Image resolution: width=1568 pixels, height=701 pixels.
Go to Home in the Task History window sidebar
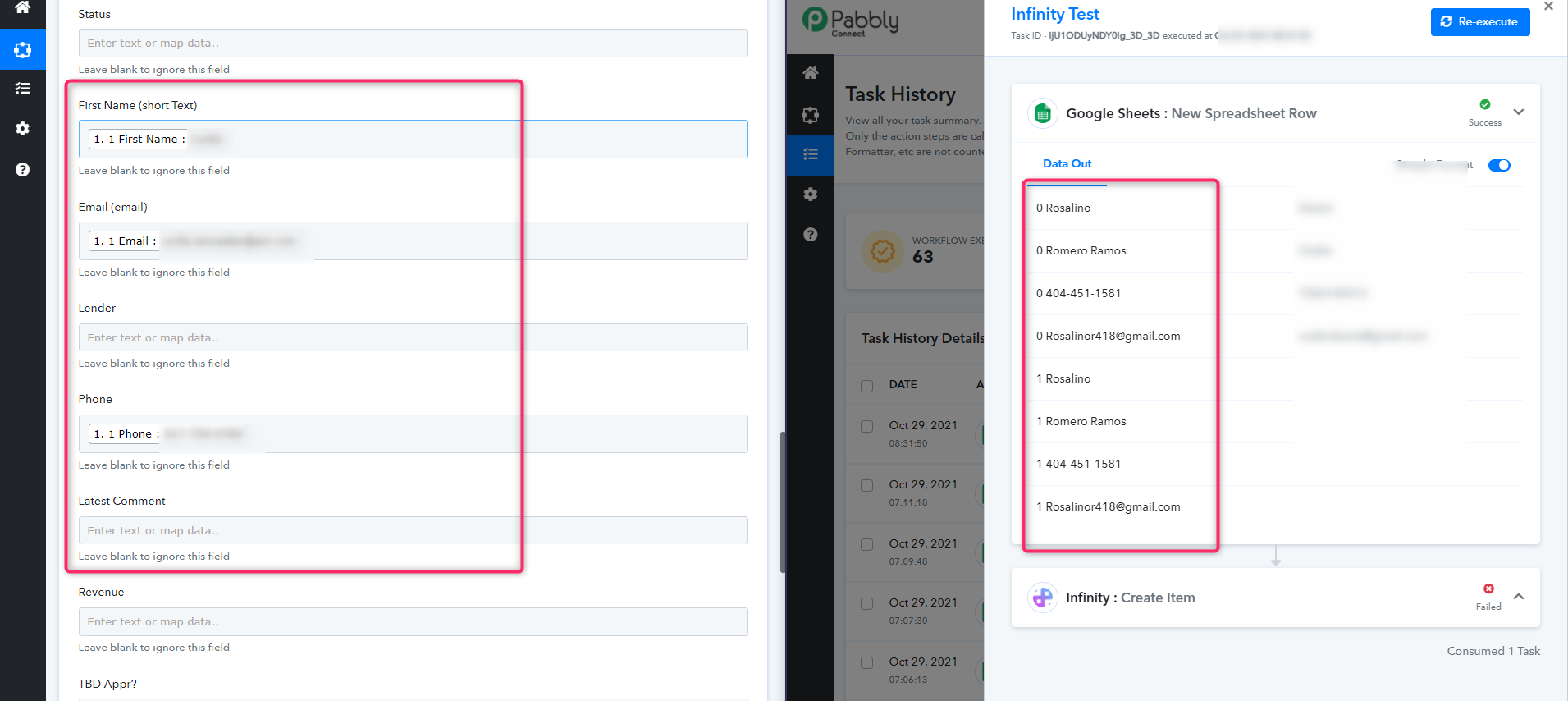811,73
